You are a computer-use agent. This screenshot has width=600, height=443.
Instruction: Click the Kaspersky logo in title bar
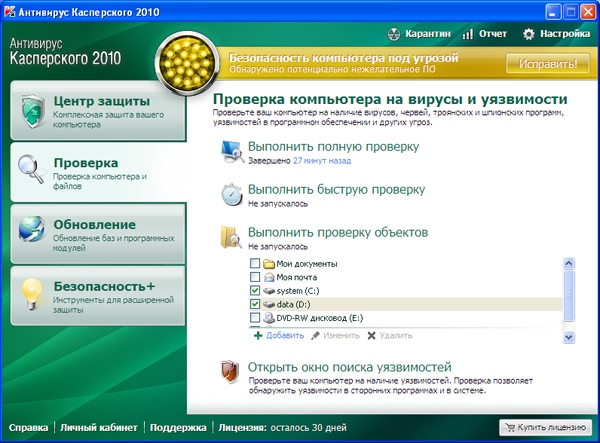tap(9, 11)
